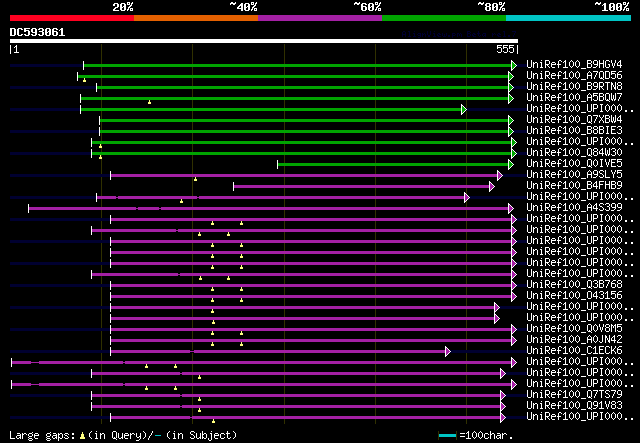Click the yellow gap triangle in the legend
Image resolution: width=640 pixels, height=443 pixels.
tap(81, 436)
